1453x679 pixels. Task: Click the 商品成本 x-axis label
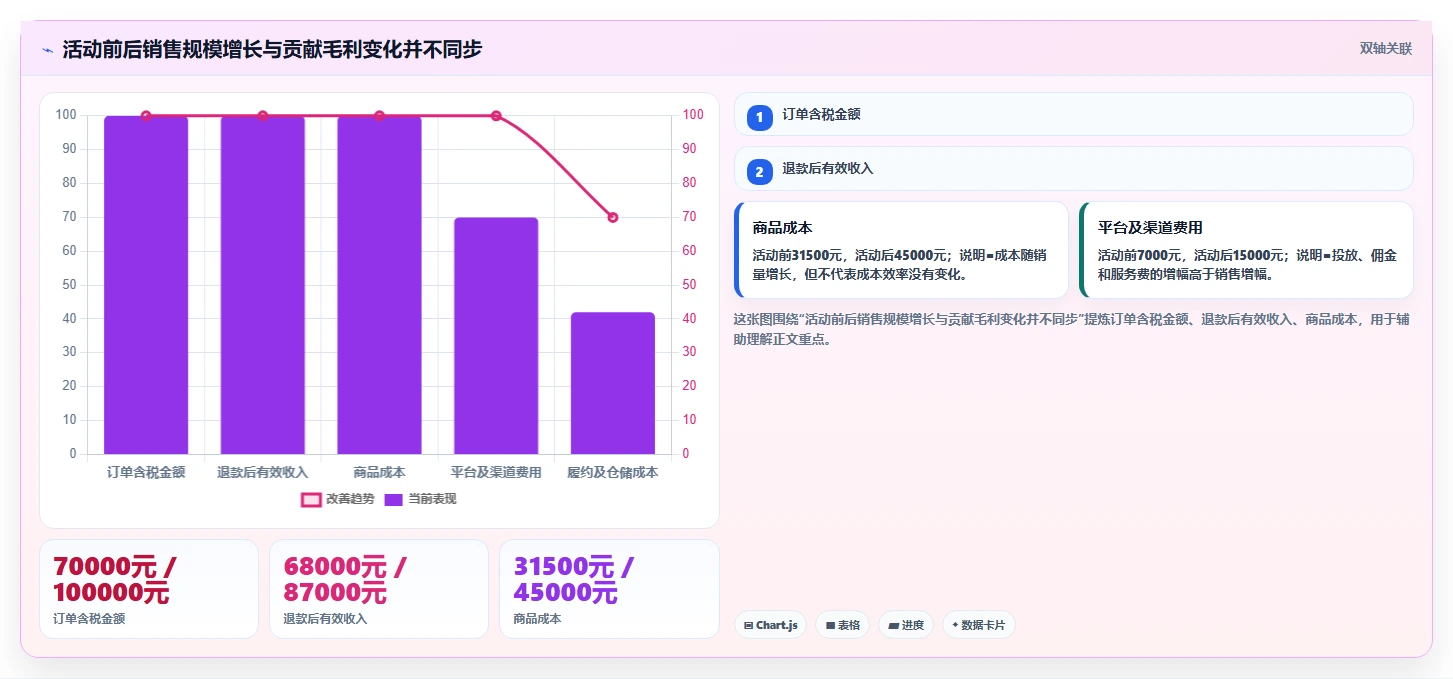pyautogui.click(x=379, y=472)
